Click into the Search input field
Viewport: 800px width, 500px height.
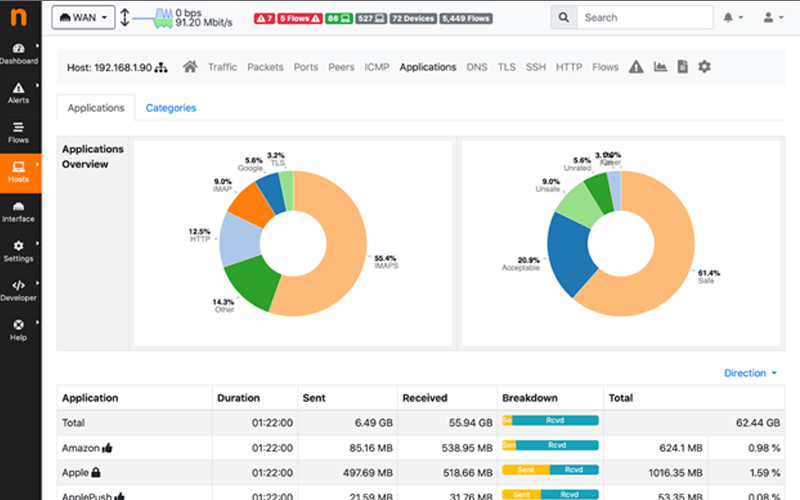(x=645, y=18)
